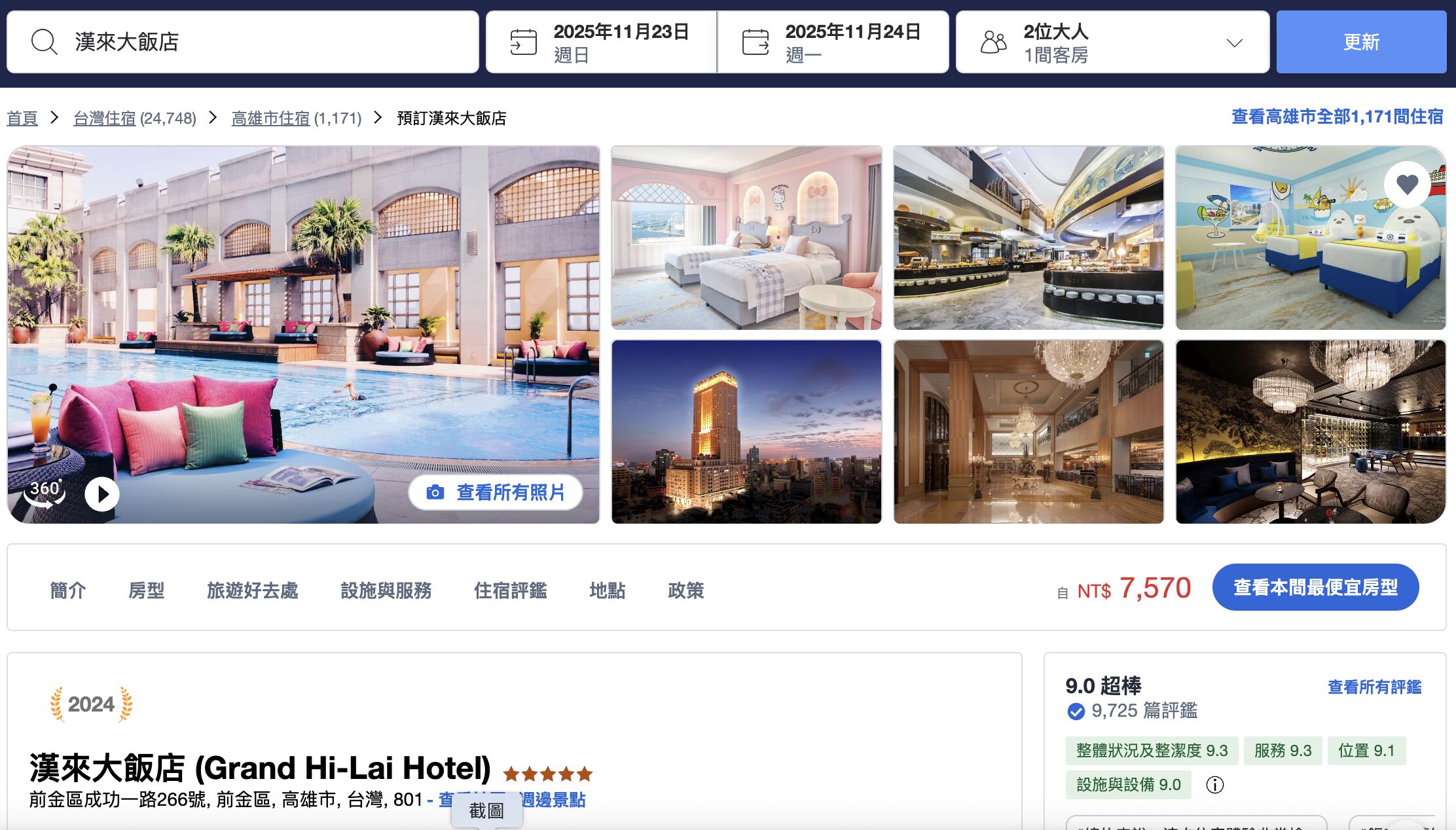Click the 更新 button
The height and width of the screenshot is (830, 1456).
coord(1361,42)
